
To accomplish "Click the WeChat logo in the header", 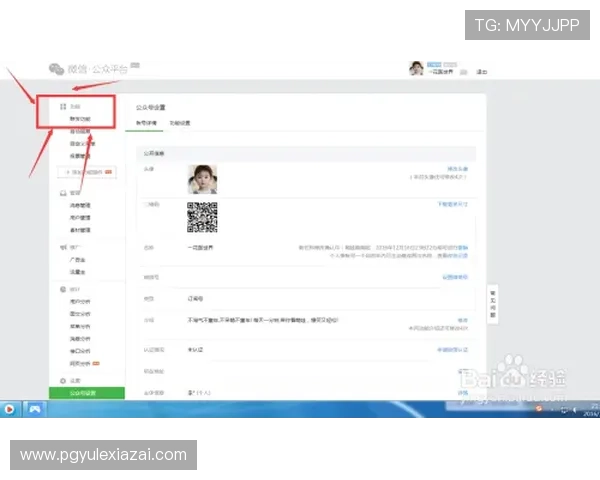I will click(x=56, y=69).
